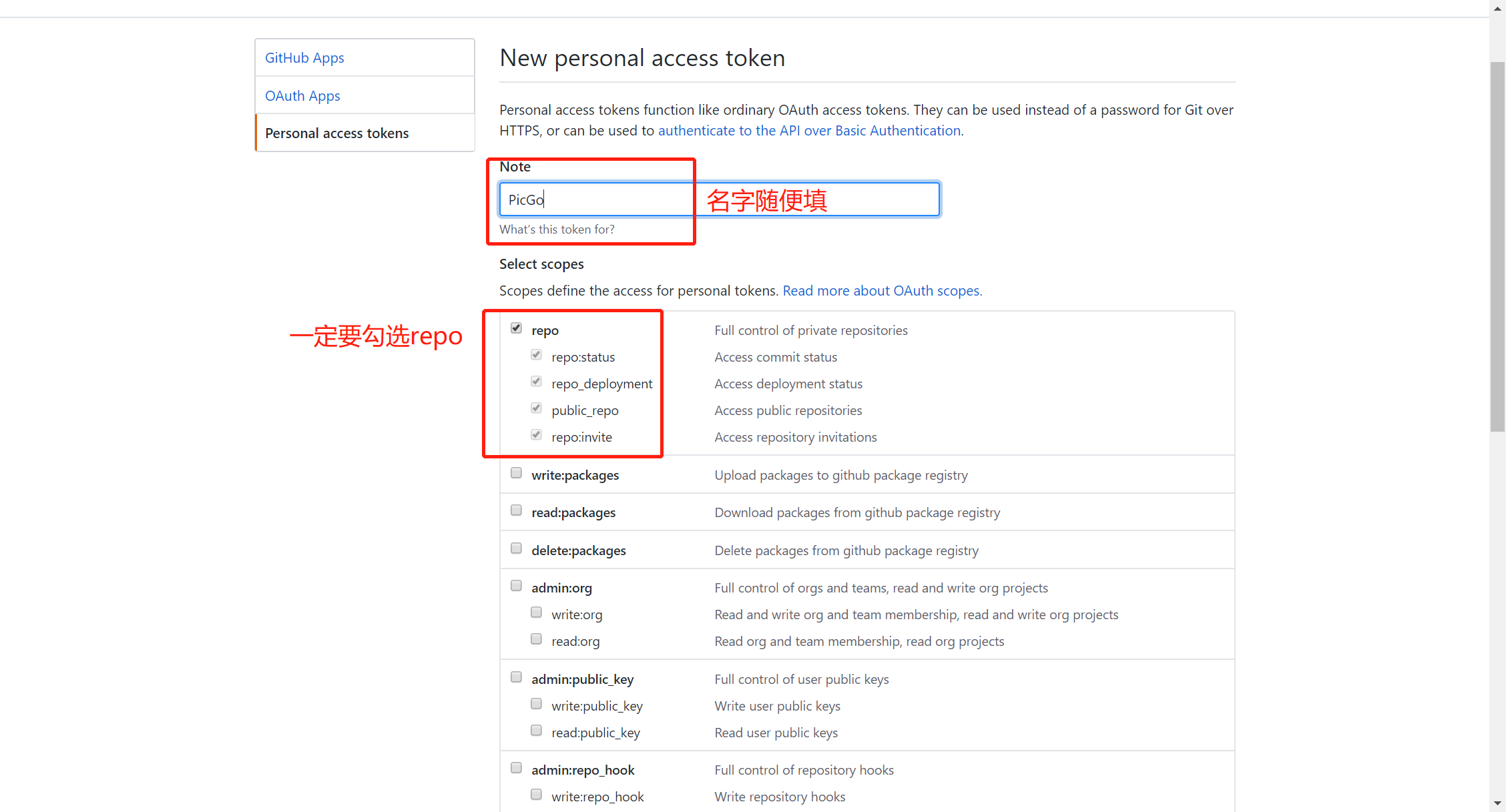This screenshot has height=812, width=1506.
Task: Click the page scrollbar down arrow
Action: pyautogui.click(x=1497, y=803)
